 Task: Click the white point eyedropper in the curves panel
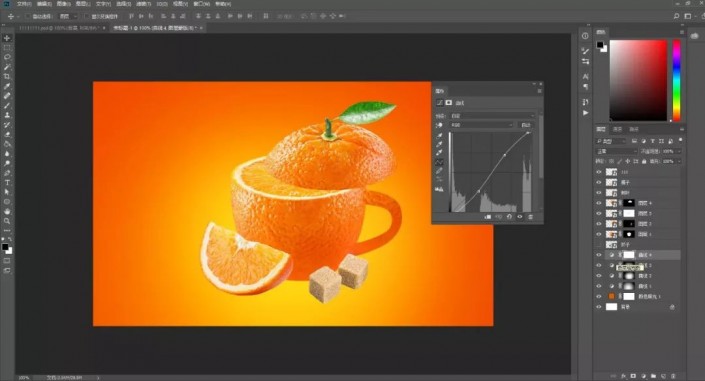[439, 153]
